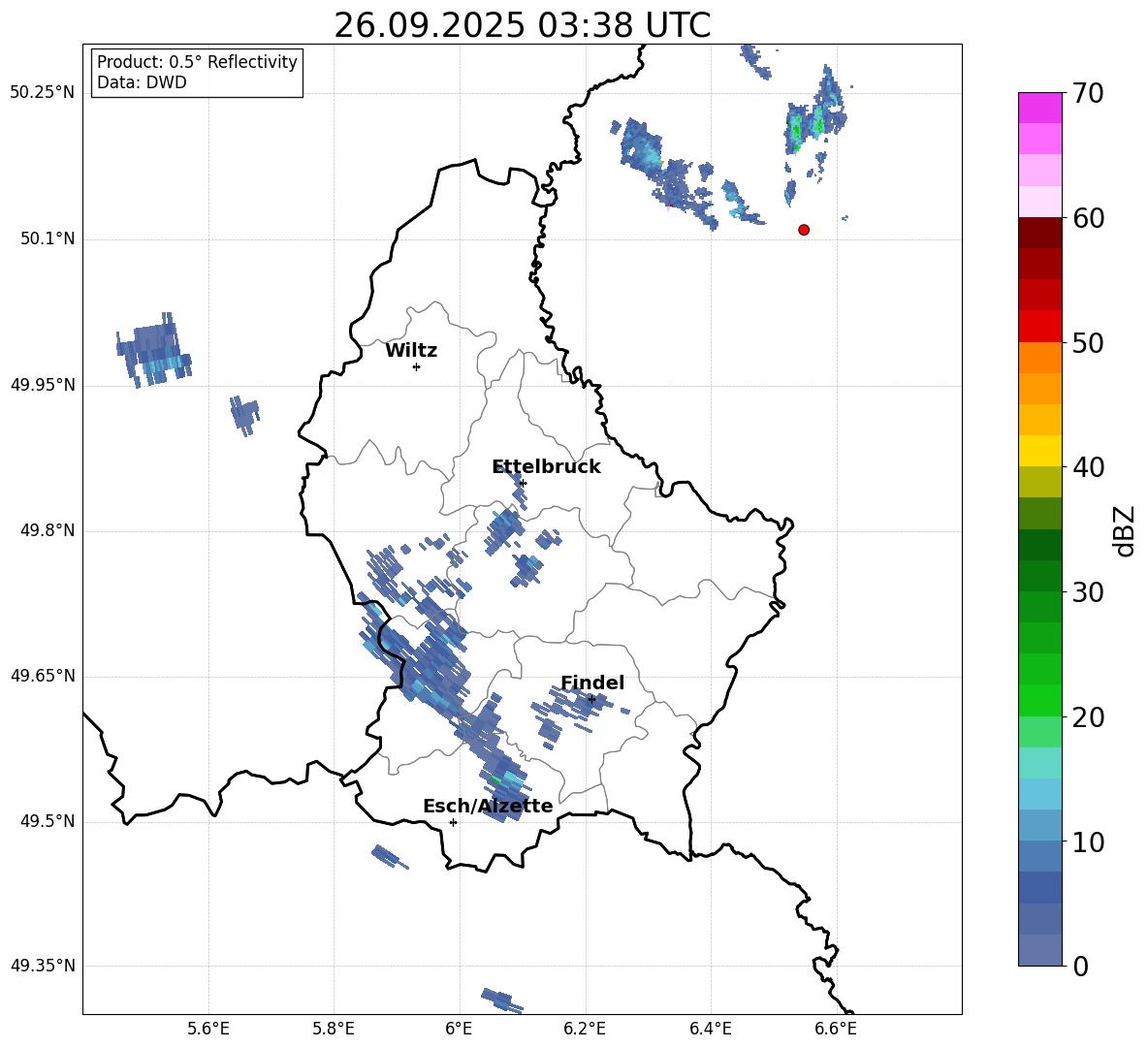Click the 5.6°E longitude tick label
This screenshot has width=1148, height=1048.
[x=208, y=1029]
